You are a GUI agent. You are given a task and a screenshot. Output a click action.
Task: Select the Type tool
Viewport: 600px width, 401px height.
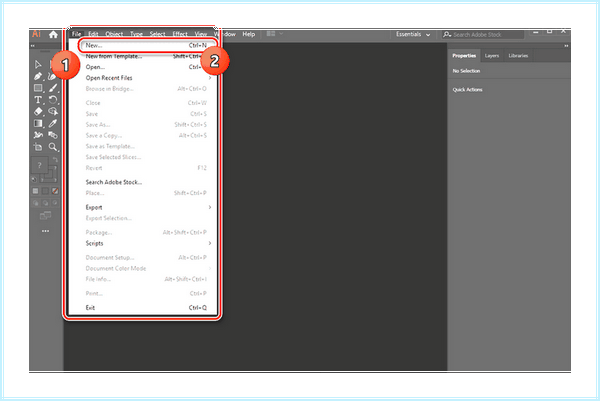(38, 100)
